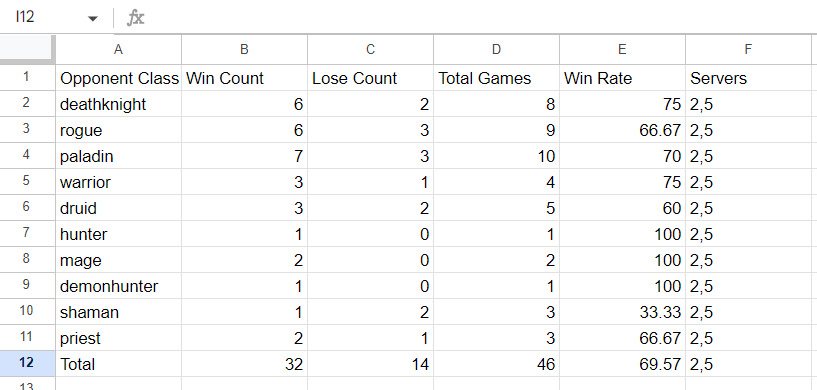Select row 1 header
817x390 pixels.
[28, 78]
